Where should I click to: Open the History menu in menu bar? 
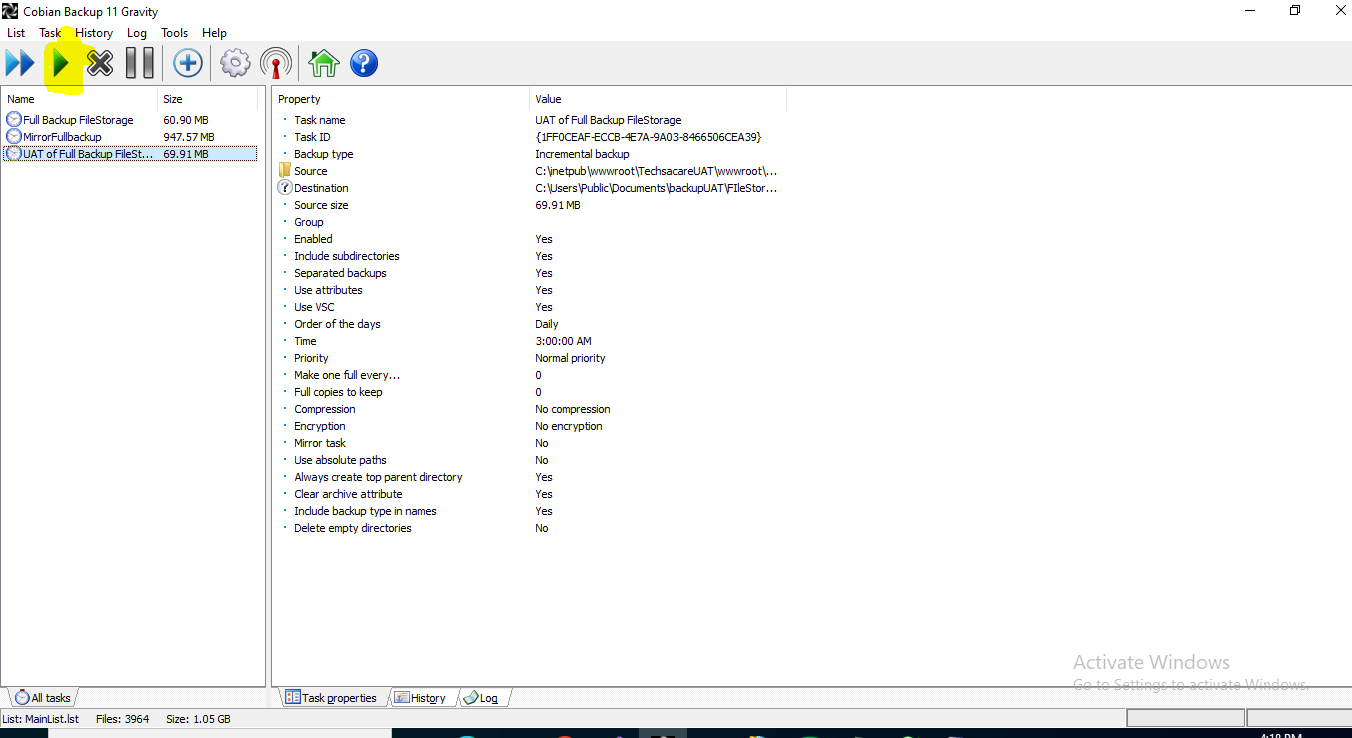pyautogui.click(x=94, y=33)
